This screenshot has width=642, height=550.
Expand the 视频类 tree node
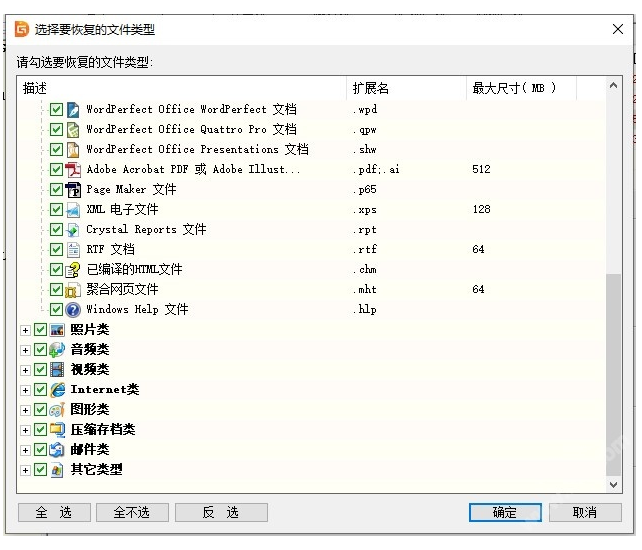point(25,370)
